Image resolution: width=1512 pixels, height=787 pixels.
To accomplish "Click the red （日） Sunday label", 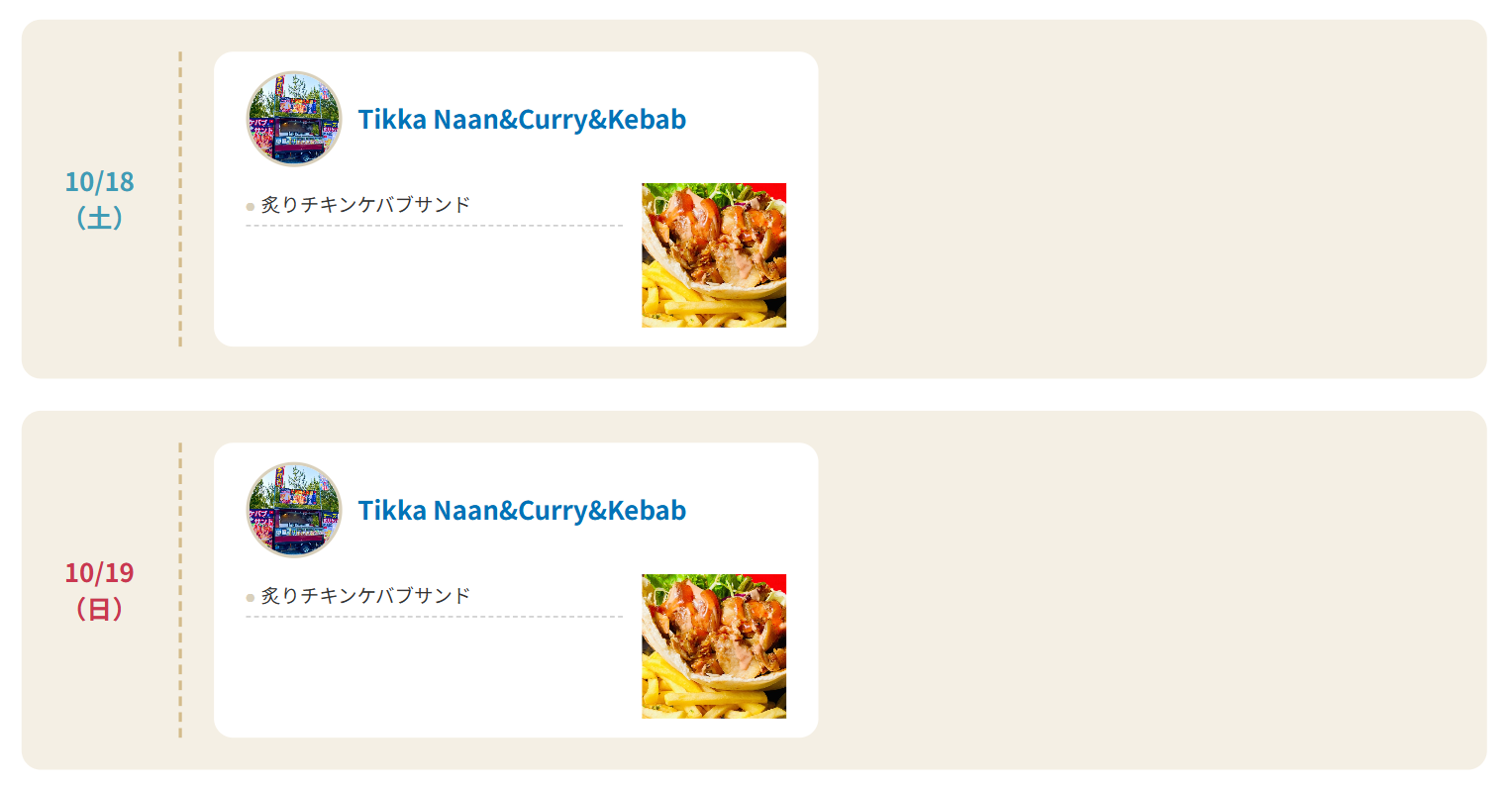I will pos(99,609).
